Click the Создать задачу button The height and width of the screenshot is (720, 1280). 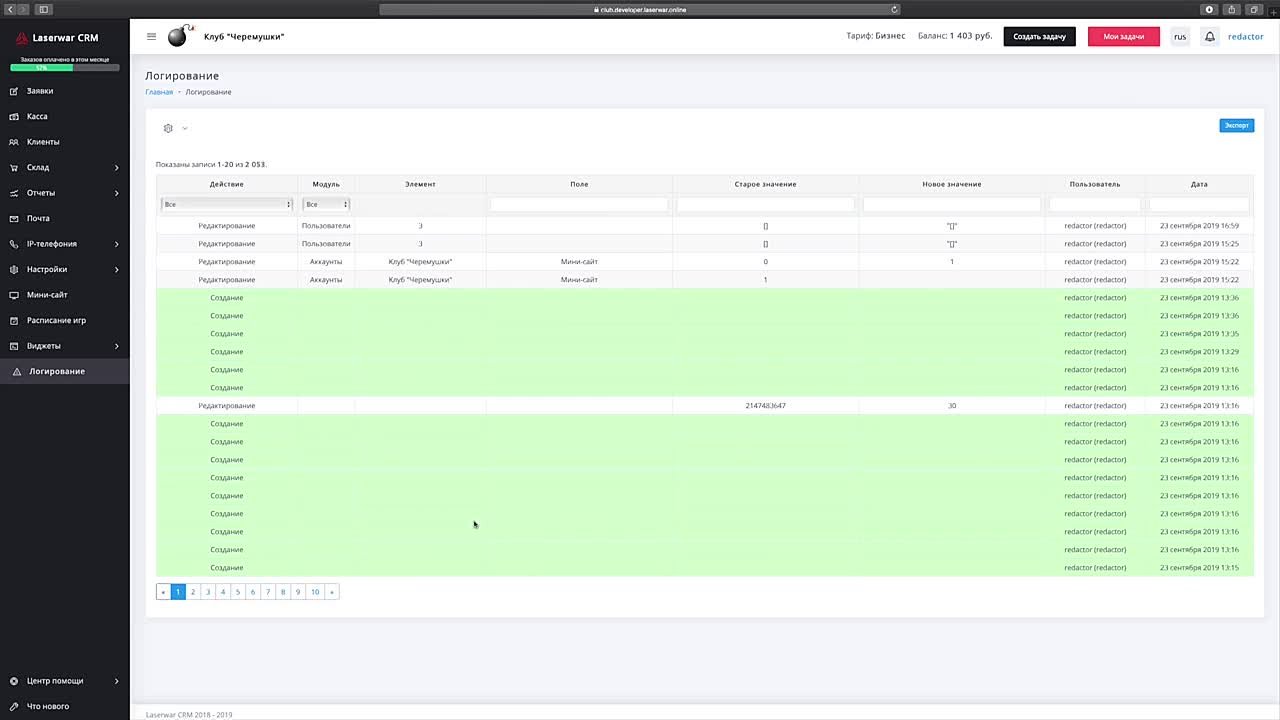click(1039, 37)
